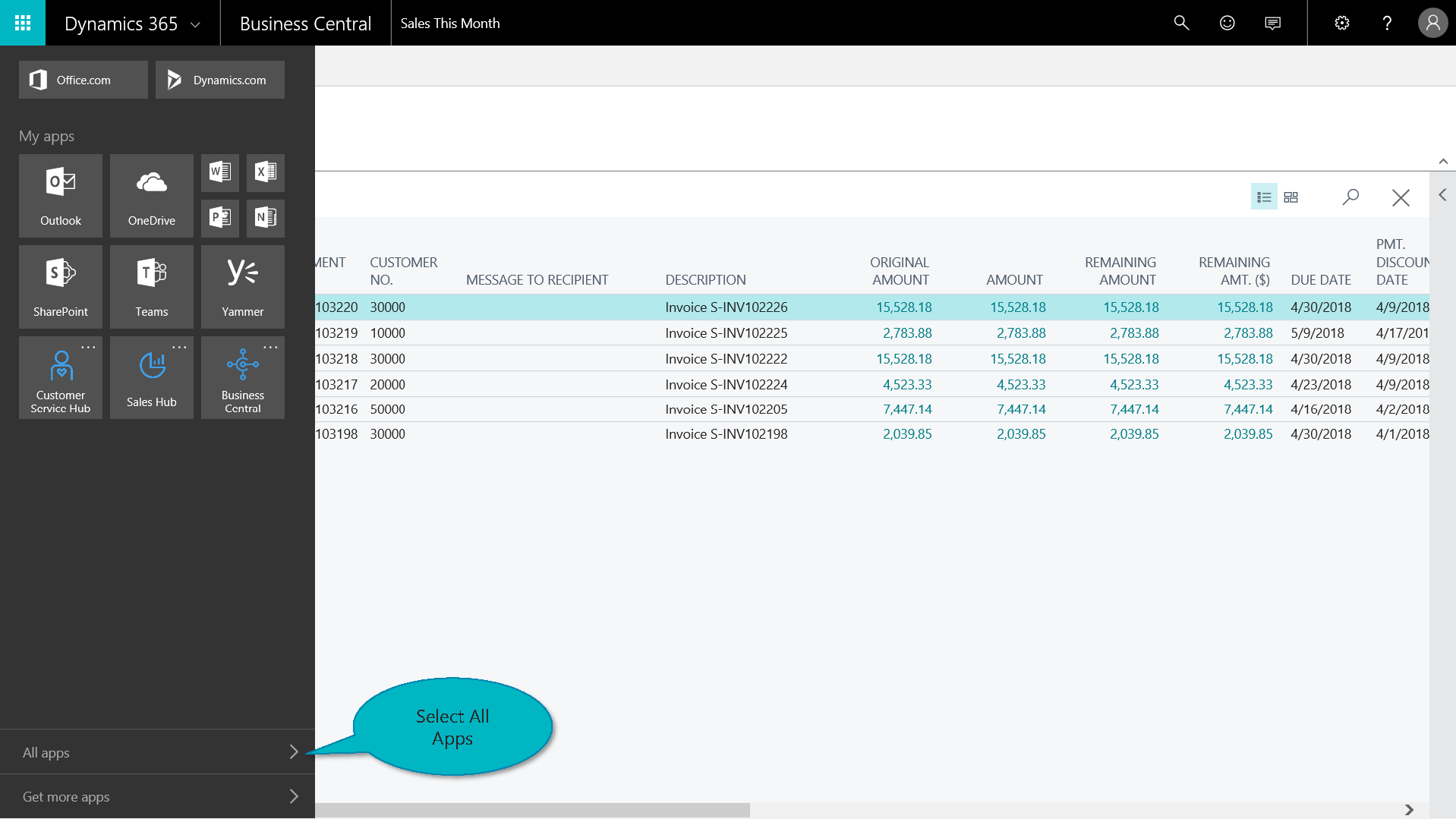1456x819 pixels.
Task: Open the Excel app icon
Action: 266,172
